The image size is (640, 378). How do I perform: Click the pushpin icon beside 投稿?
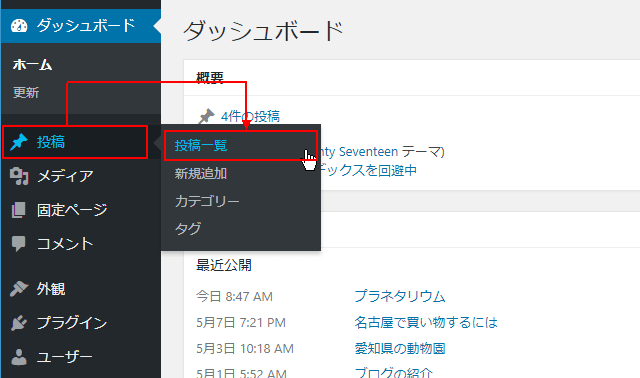click(x=19, y=142)
